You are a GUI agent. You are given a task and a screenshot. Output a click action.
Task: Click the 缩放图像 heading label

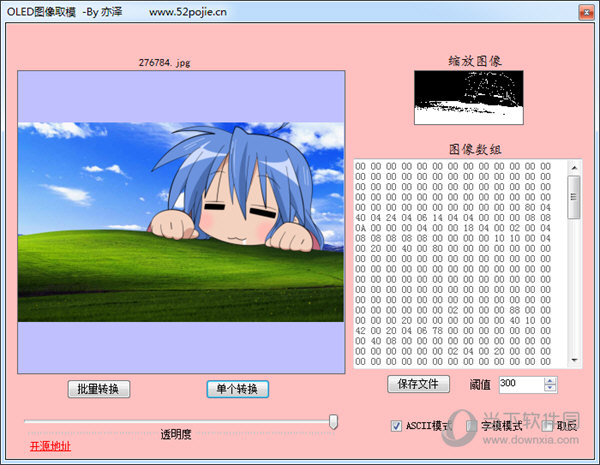tap(474, 61)
